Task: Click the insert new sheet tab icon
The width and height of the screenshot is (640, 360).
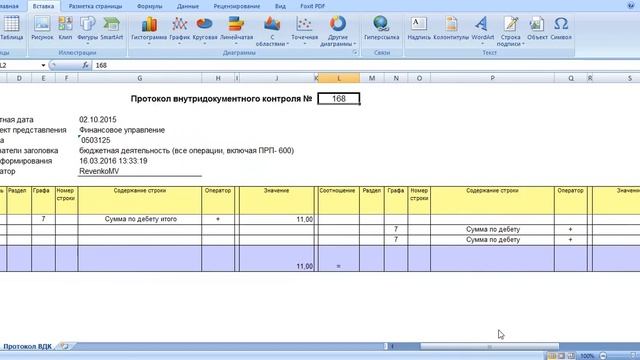Action: point(64,346)
